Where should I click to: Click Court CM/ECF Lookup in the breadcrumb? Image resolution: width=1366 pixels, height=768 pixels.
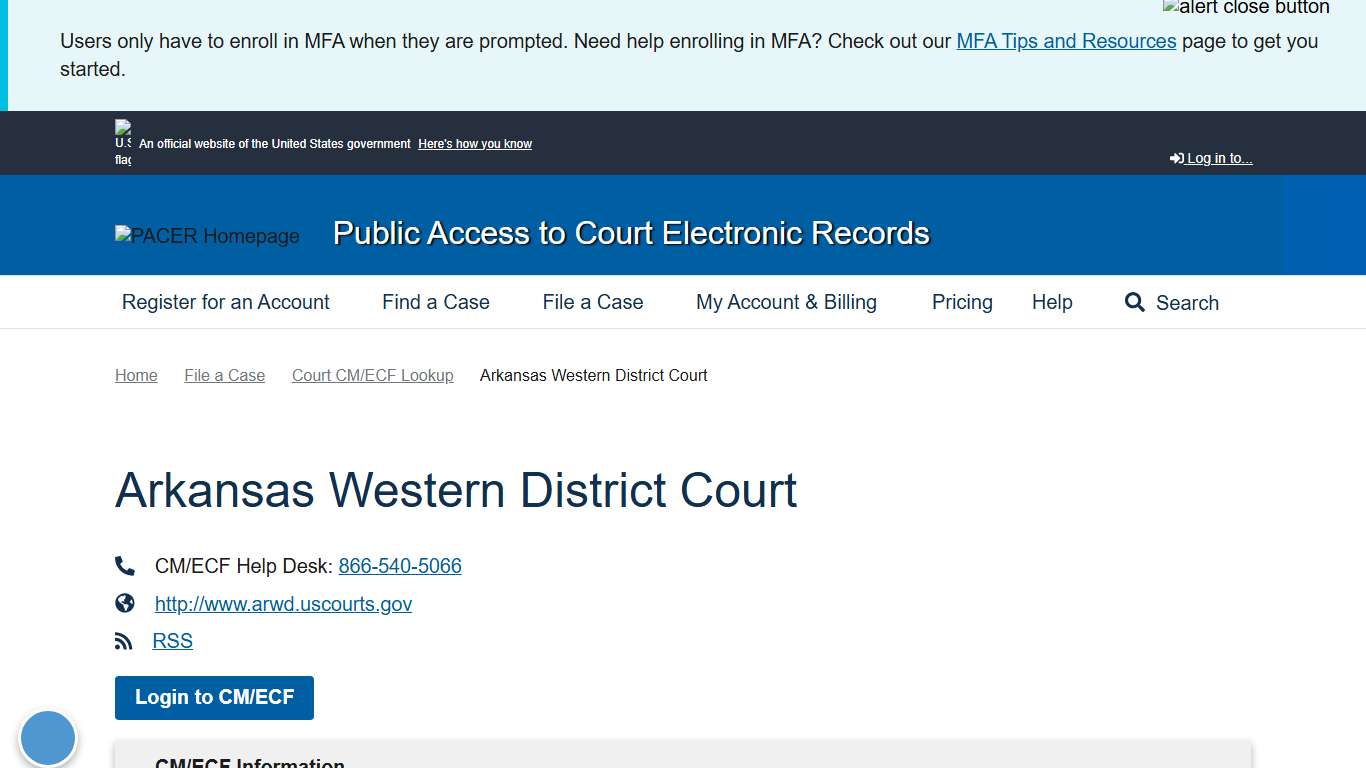click(372, 375)
